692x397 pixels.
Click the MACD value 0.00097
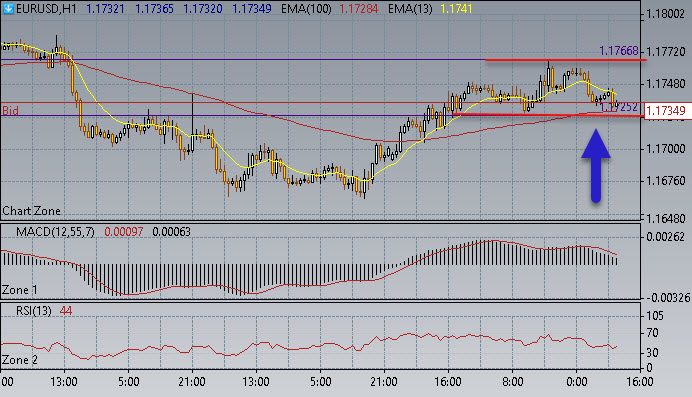(x=124, y=232)
